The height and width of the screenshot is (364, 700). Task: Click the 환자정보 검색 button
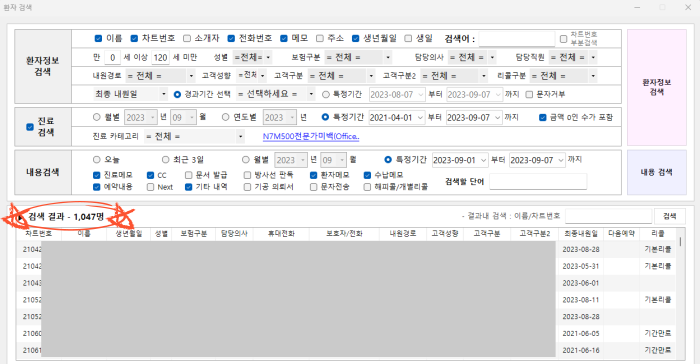coord(657,88)
